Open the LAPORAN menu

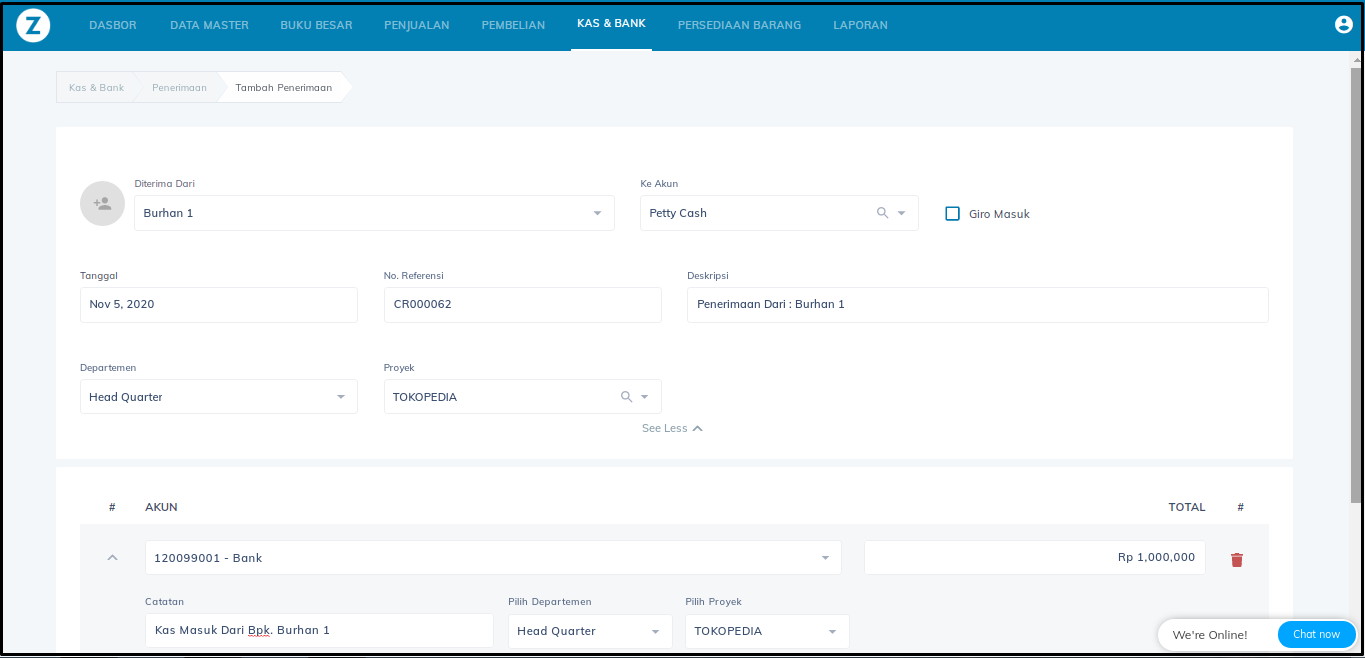860,25
